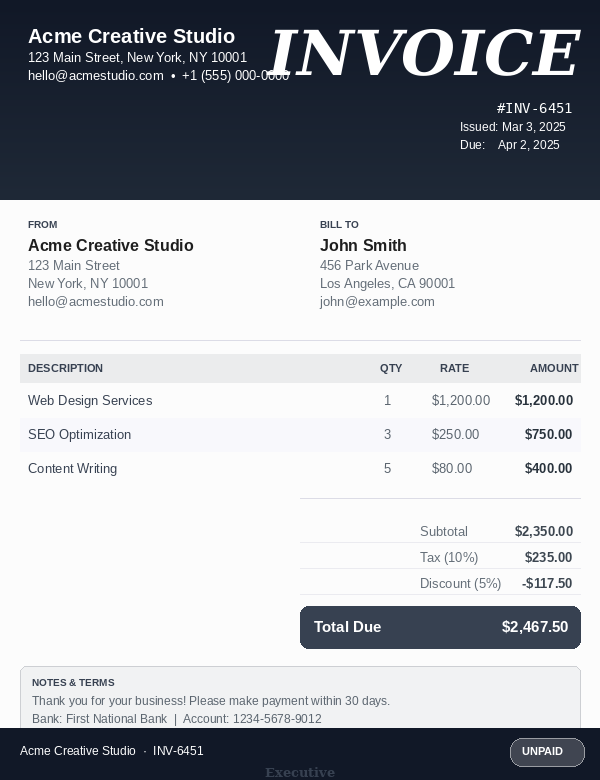Click the Due: Apr 2, 2025 date
The image size is (600, 780).
509,145
